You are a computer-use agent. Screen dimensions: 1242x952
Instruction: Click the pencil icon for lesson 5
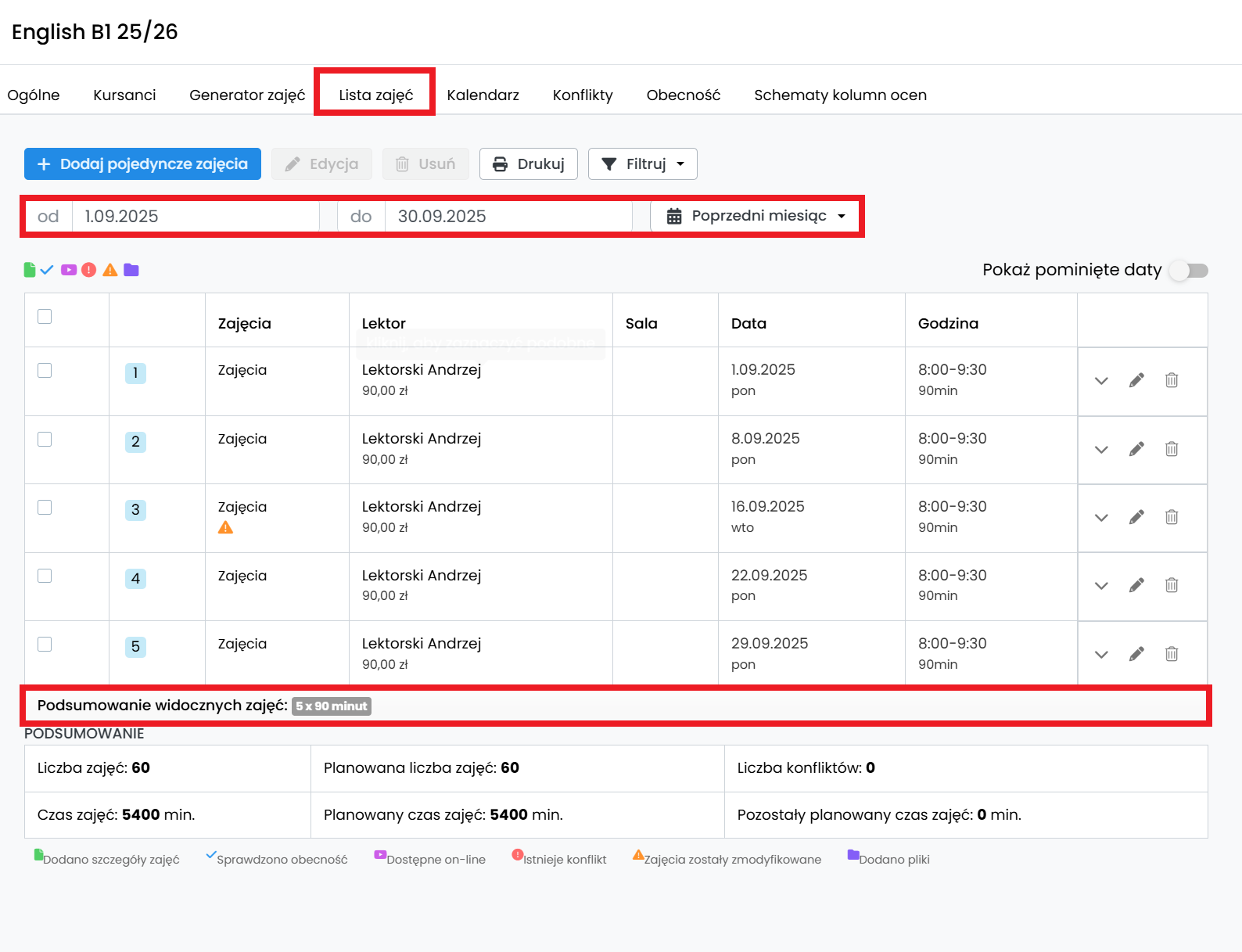1136,654
